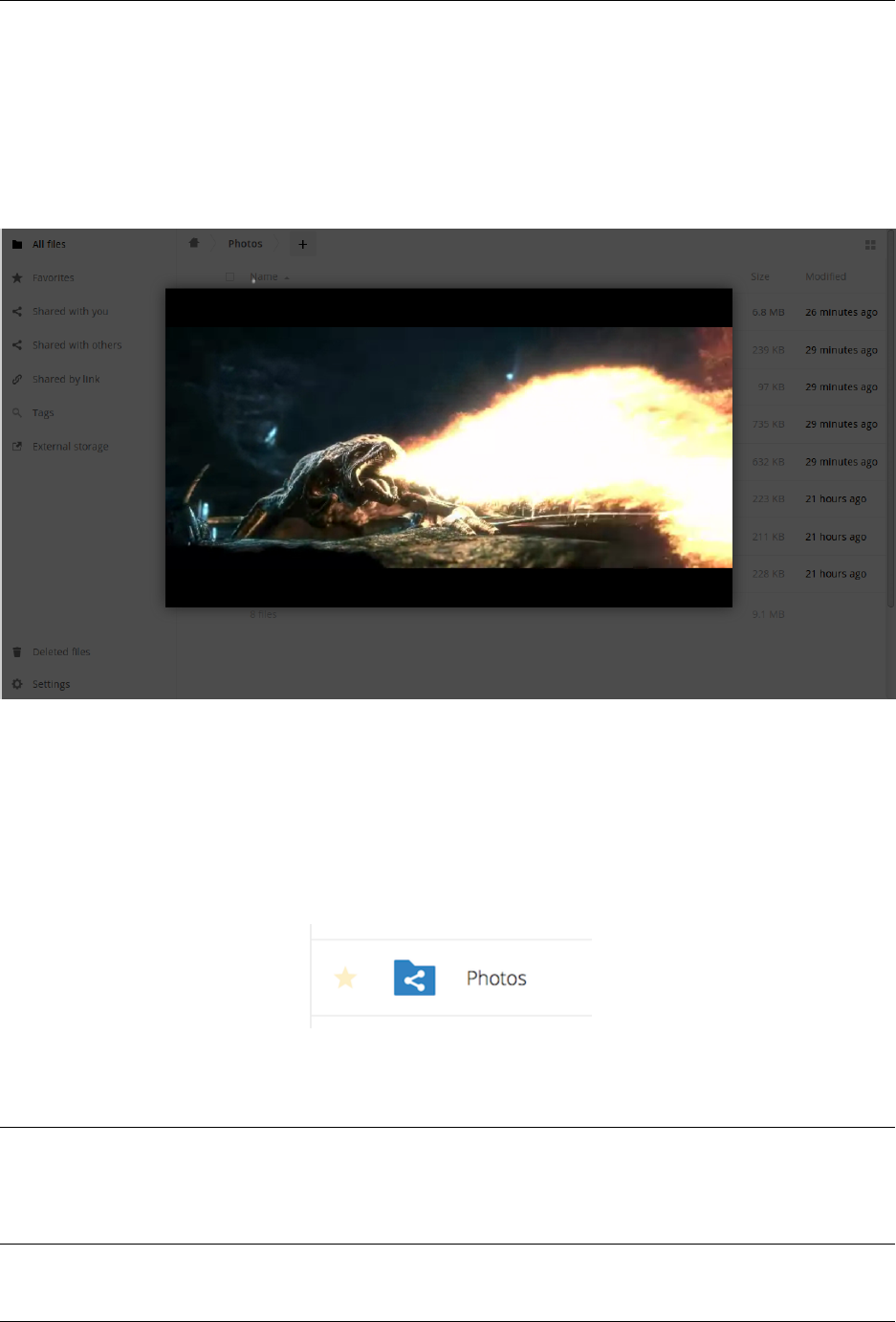Click the Deleted files trash icon
Screen dimensions: 896x1322
pyautogui.click(x=17, y=651)
